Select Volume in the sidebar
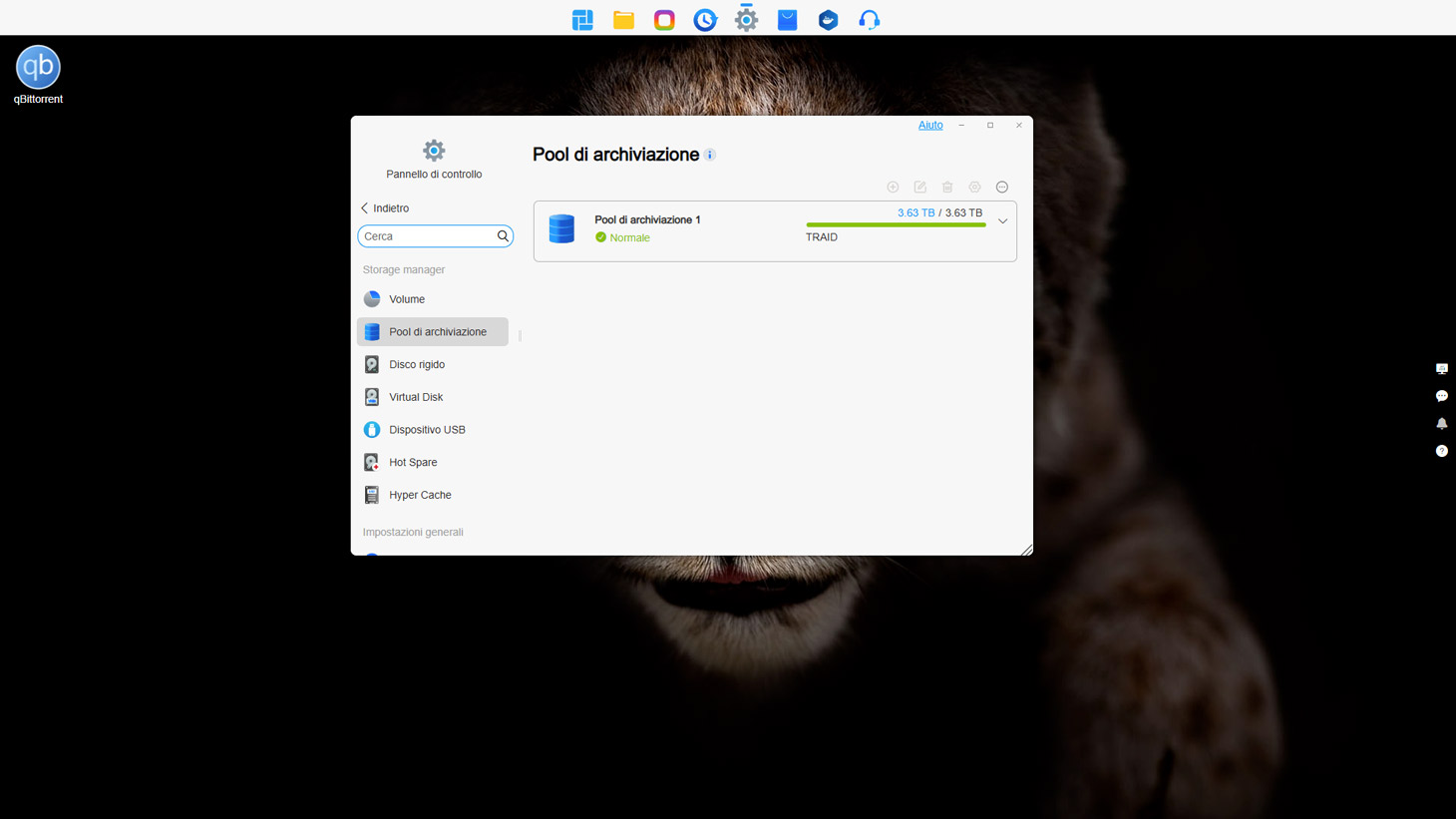 [x=407, y=299]
